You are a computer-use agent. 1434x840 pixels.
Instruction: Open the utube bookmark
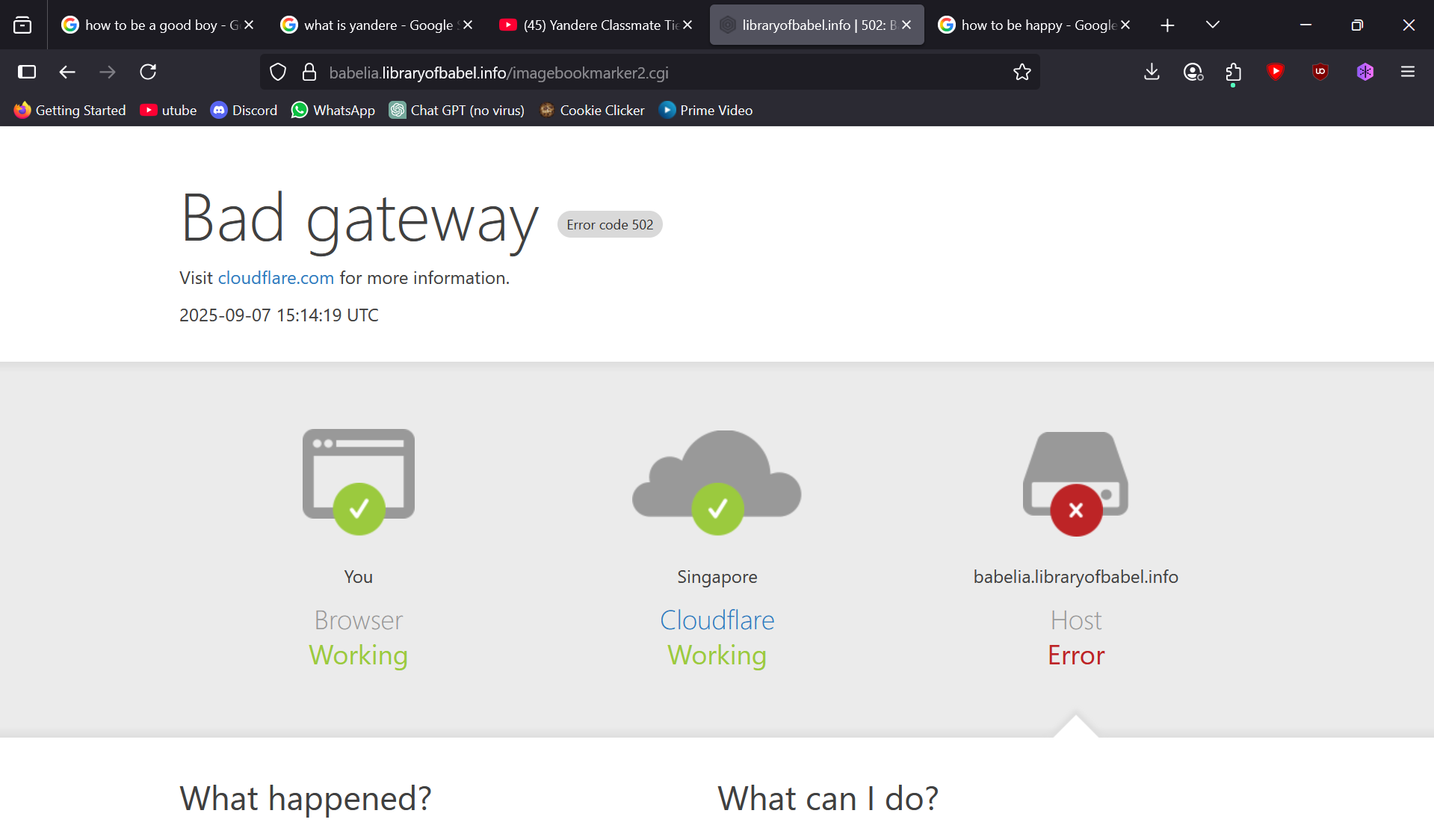(x=169, y=111)
